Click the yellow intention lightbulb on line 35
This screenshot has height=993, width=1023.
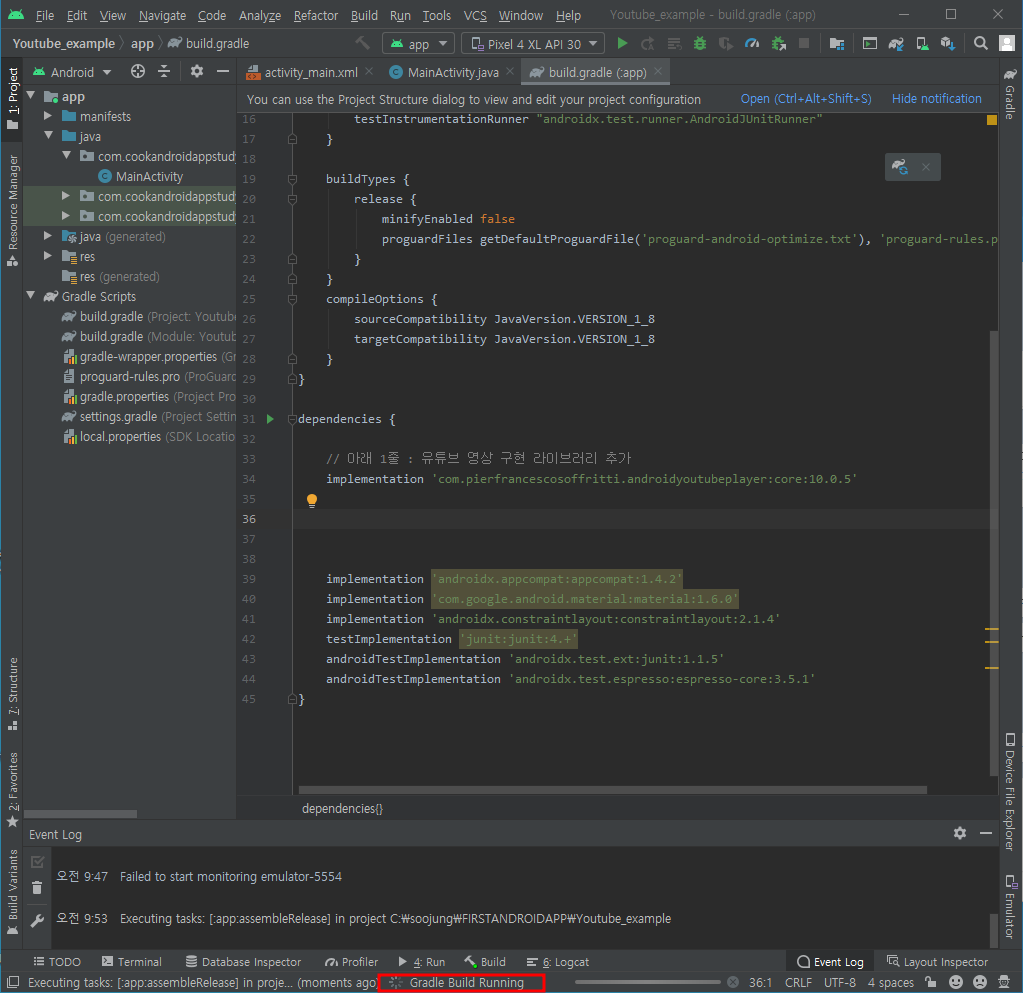(x=312, y=500)
